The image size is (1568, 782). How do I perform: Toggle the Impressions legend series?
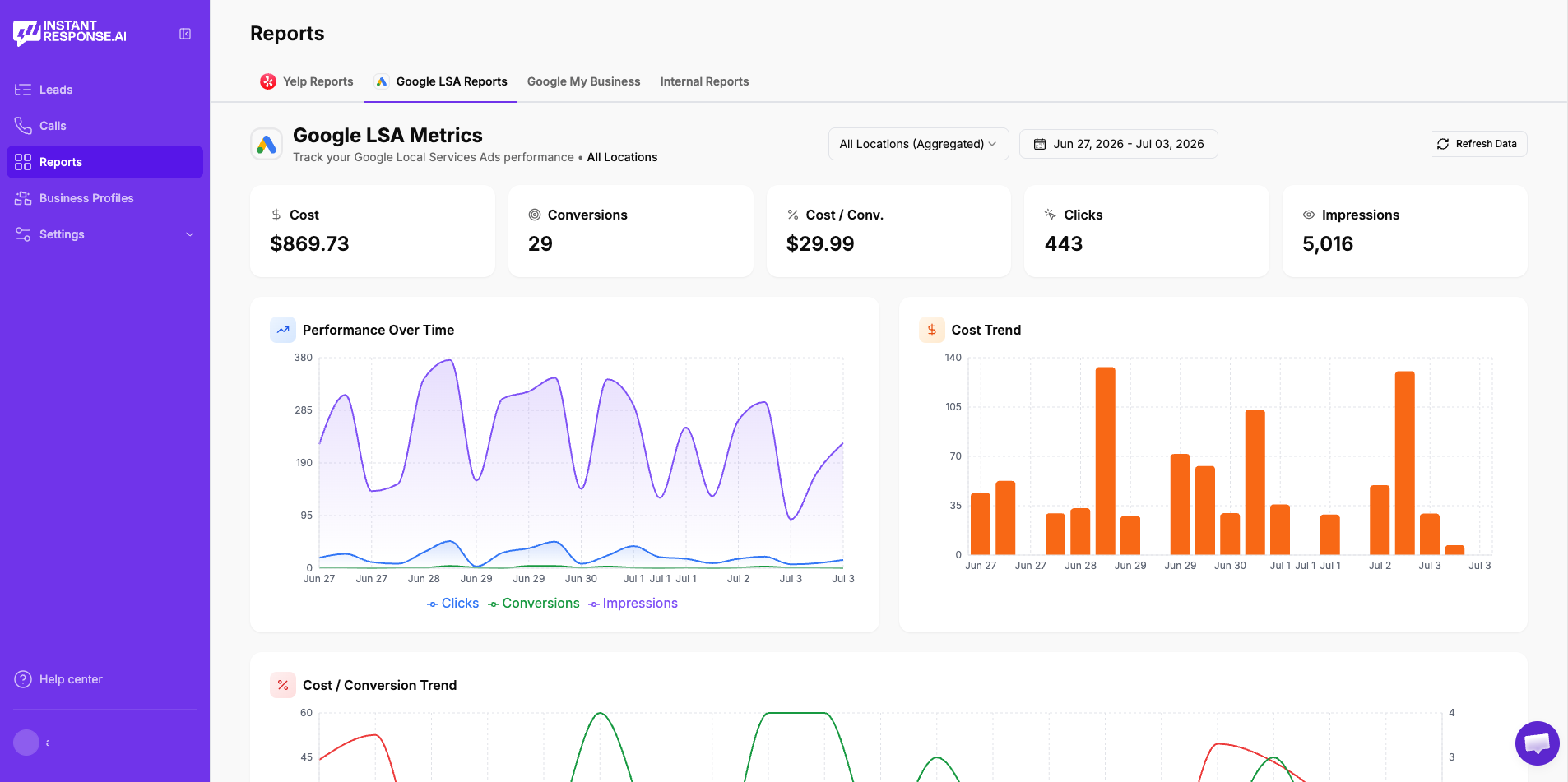633,604
